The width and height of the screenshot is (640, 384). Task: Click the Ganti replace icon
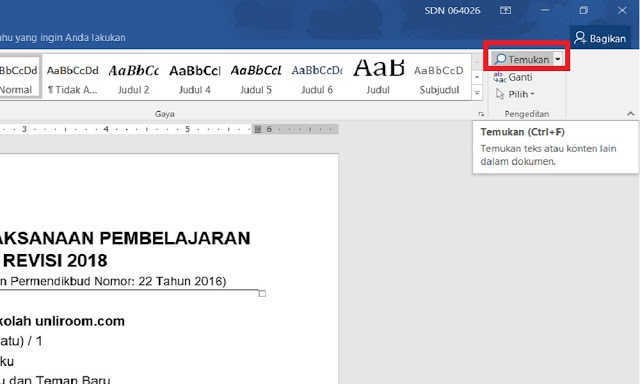coord(500,77)
